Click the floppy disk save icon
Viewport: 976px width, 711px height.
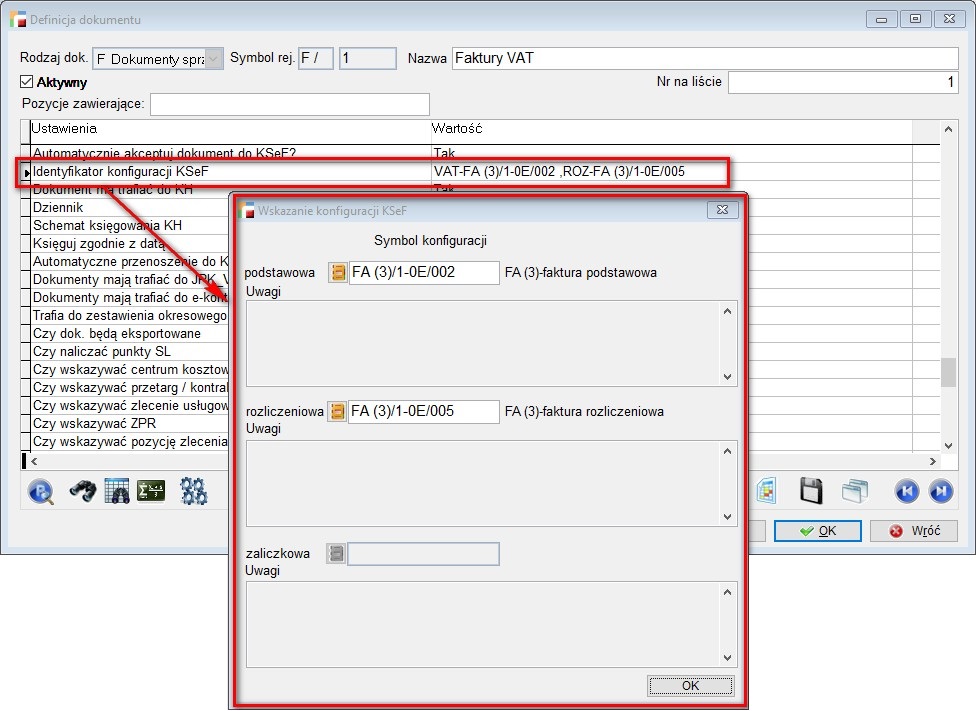click(x=811, y=491)
